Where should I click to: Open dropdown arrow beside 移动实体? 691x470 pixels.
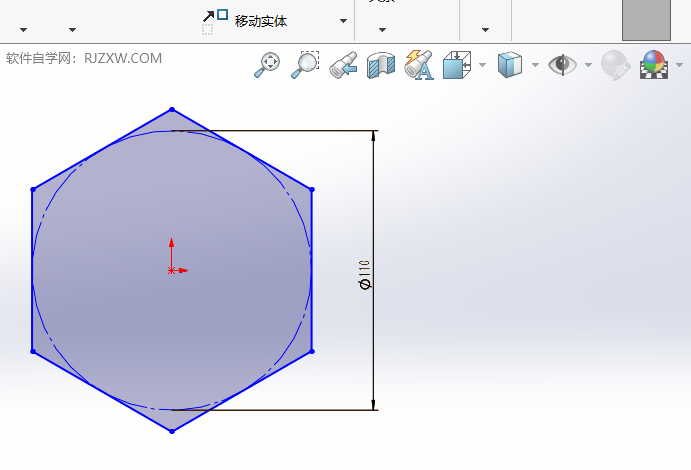343,21
